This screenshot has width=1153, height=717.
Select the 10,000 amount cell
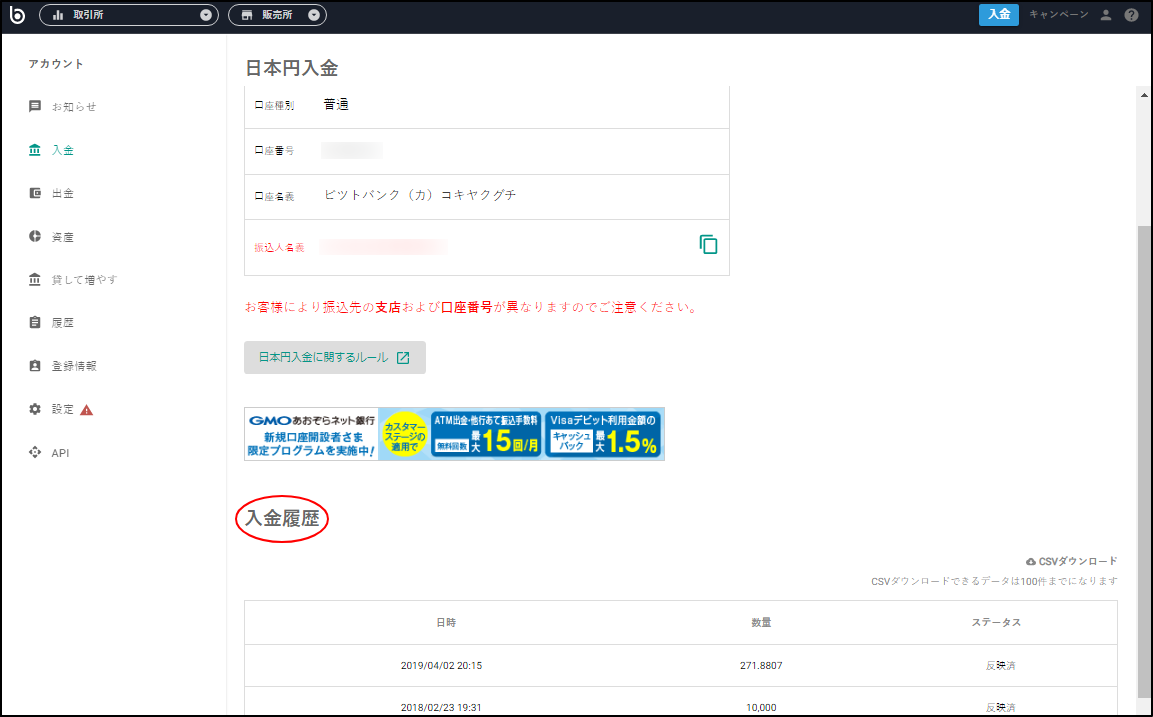point(761,707)
